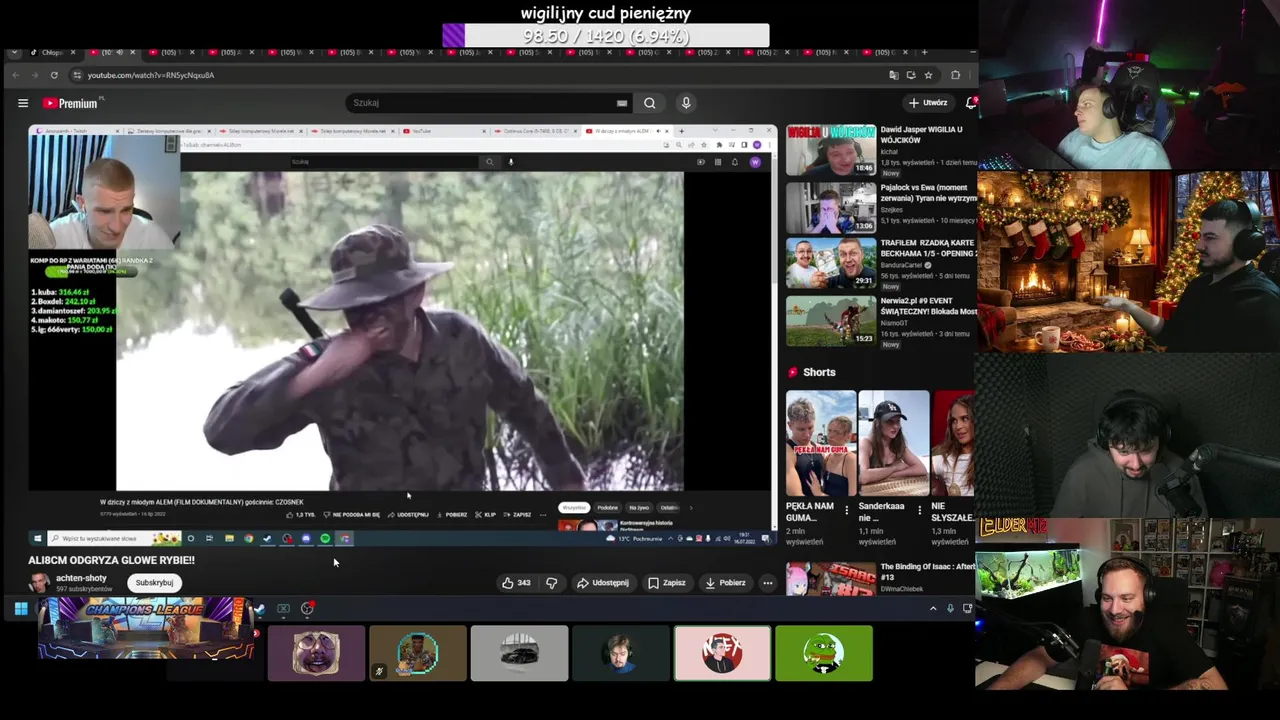Bookmark this page with star icon

tap(928, 75)
